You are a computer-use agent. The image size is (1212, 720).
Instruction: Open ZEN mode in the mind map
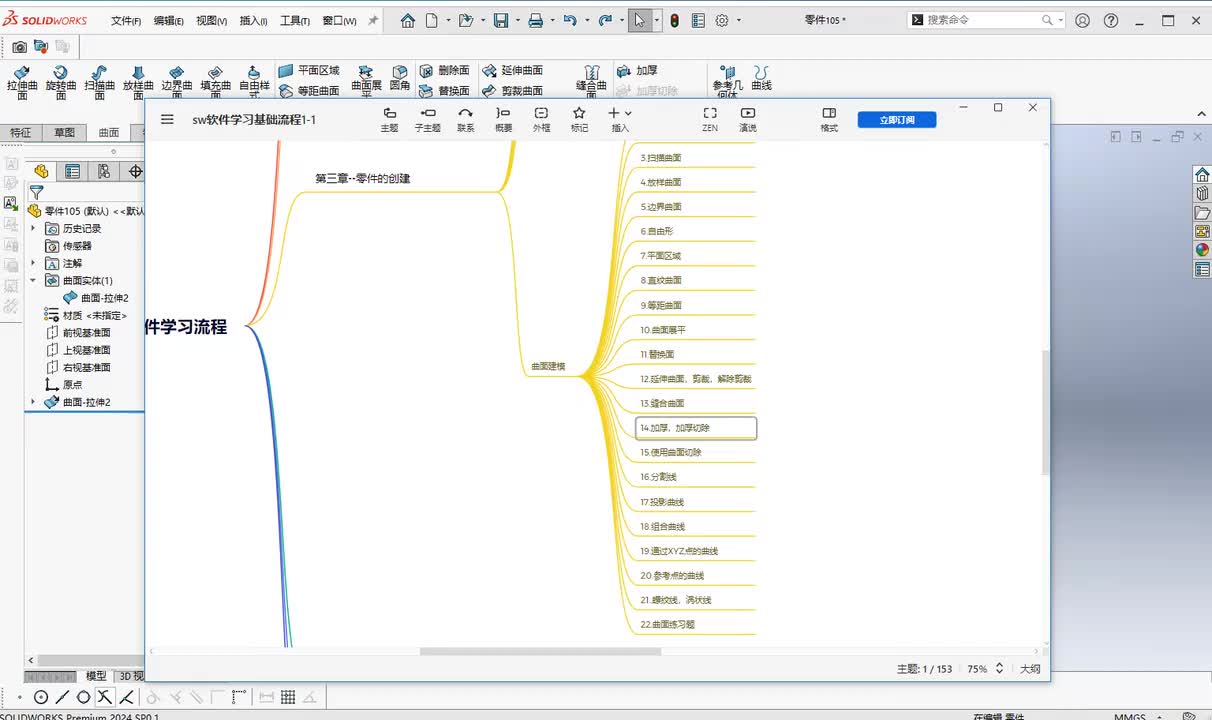(709, 119)
